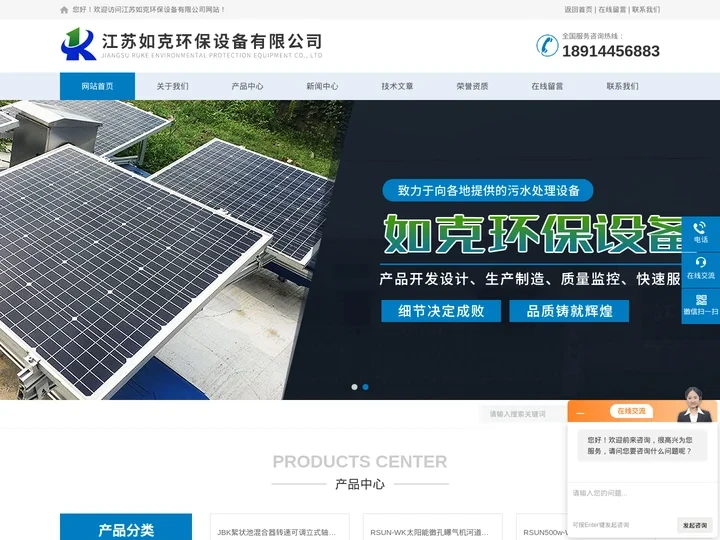Viewport: 720px width, 540px height.
Task: Open 在线交流 headset sidebar icon
Action: pos(700,270)
